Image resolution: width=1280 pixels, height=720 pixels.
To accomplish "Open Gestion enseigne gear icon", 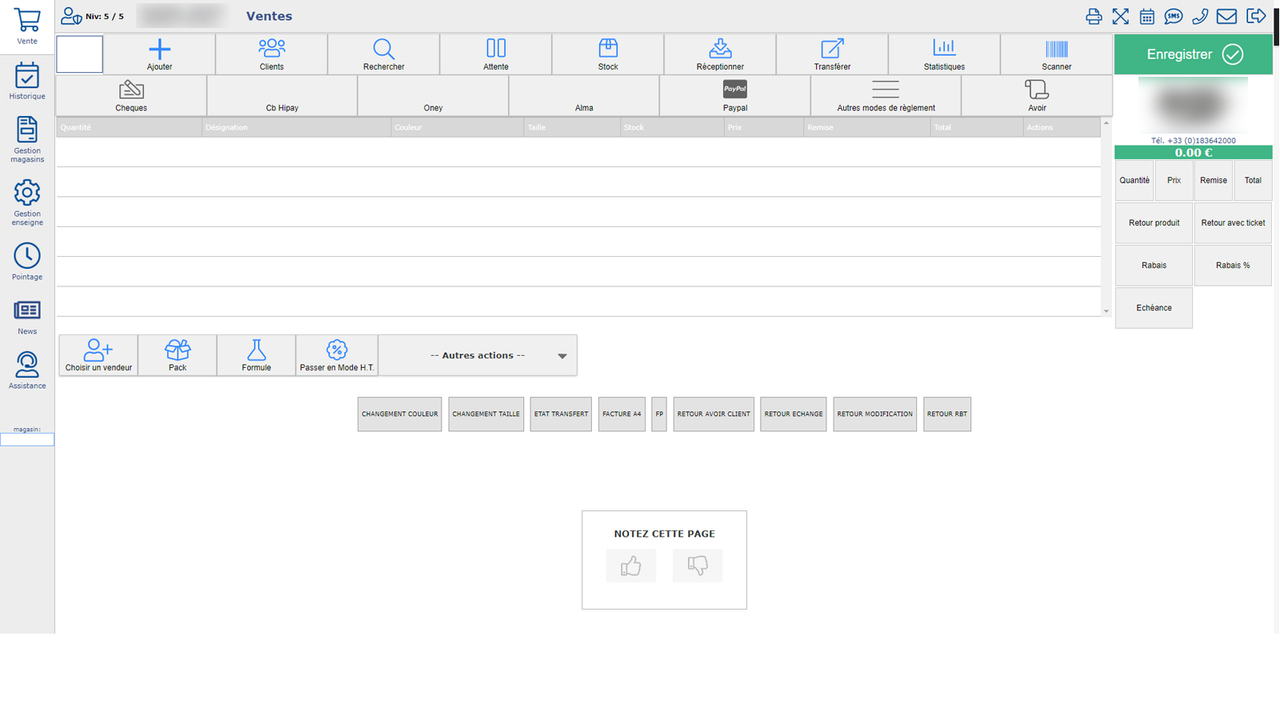I will tap(27, 193).
